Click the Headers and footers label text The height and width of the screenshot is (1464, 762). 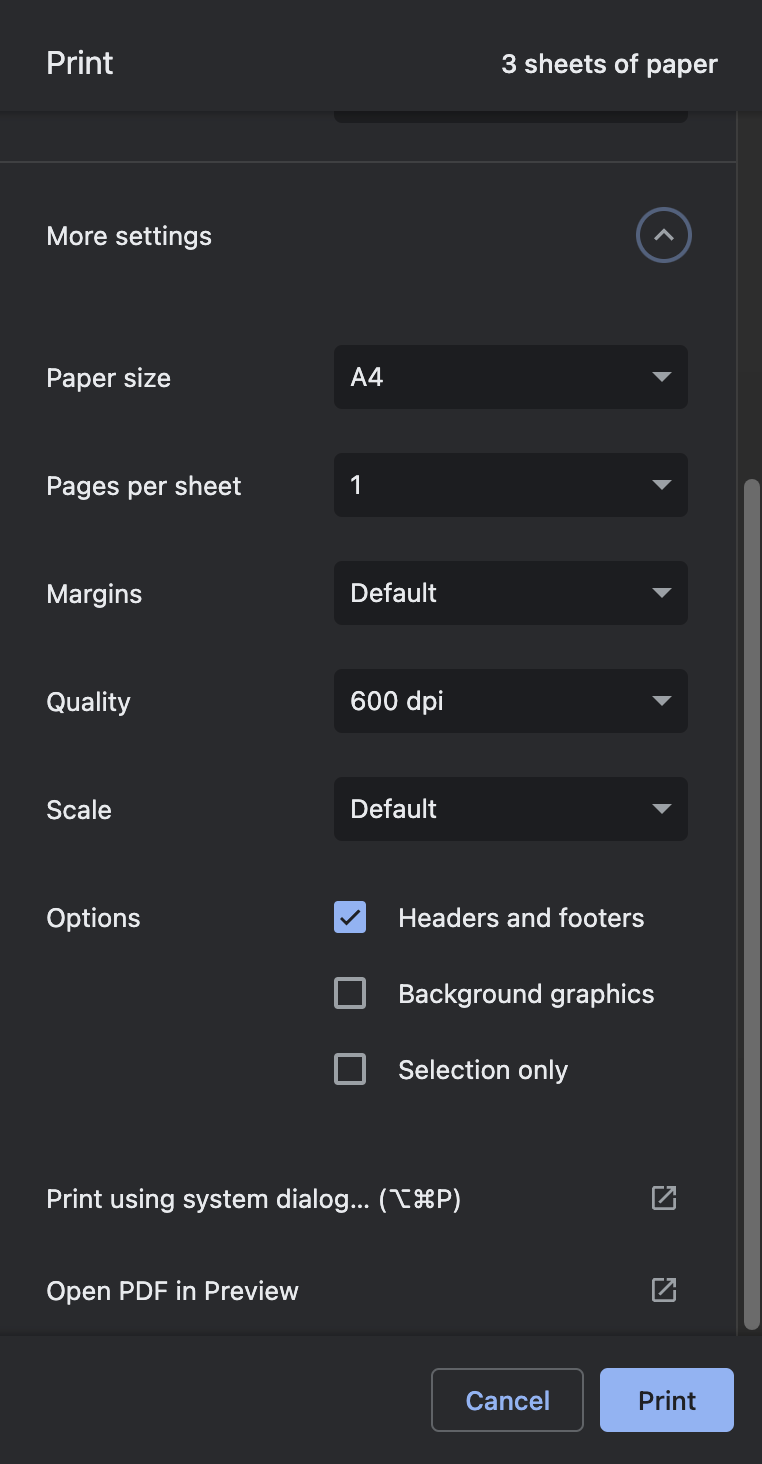(521, 918)
